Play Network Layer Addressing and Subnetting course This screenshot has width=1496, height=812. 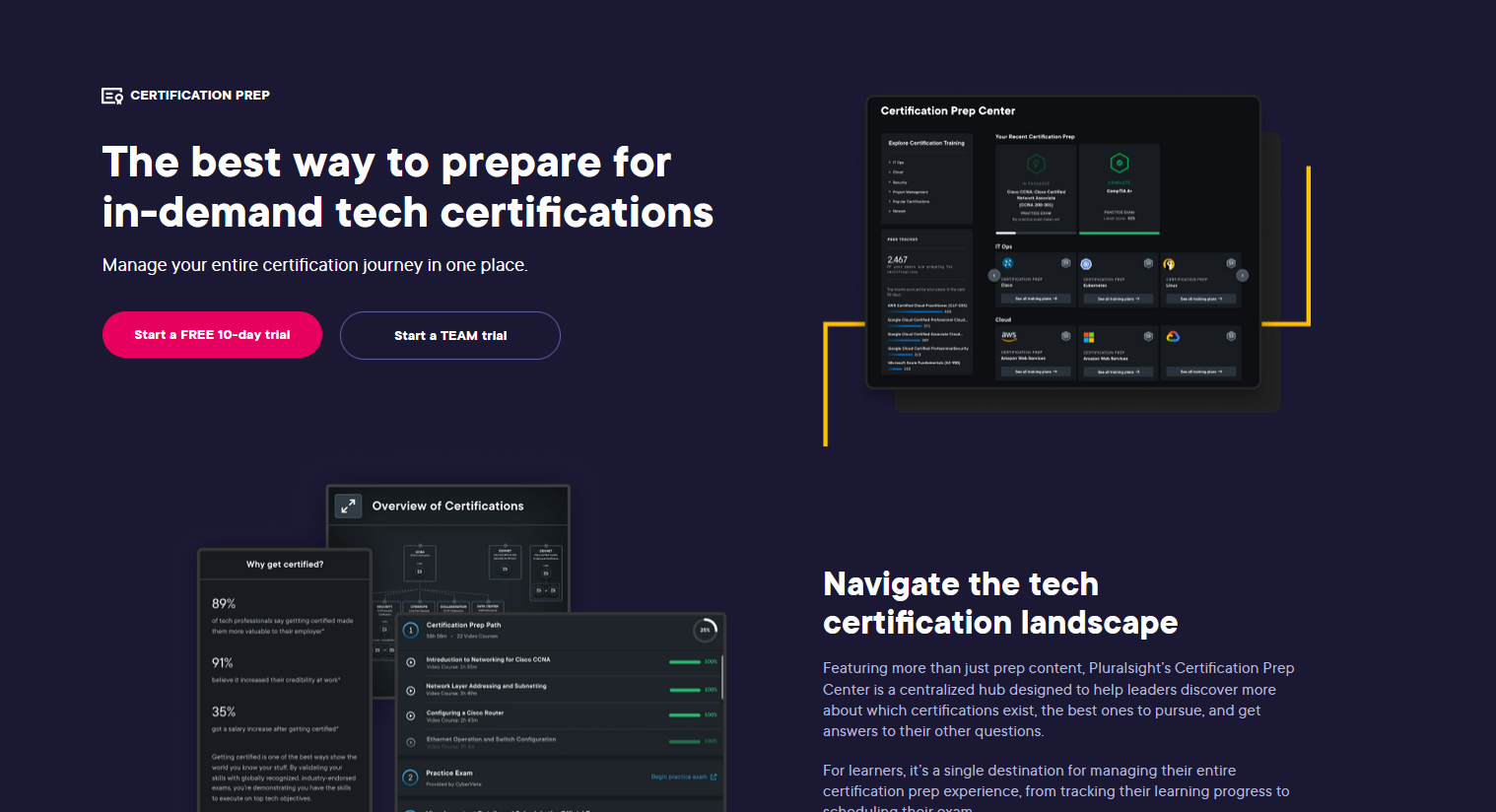tap(411, 690)
